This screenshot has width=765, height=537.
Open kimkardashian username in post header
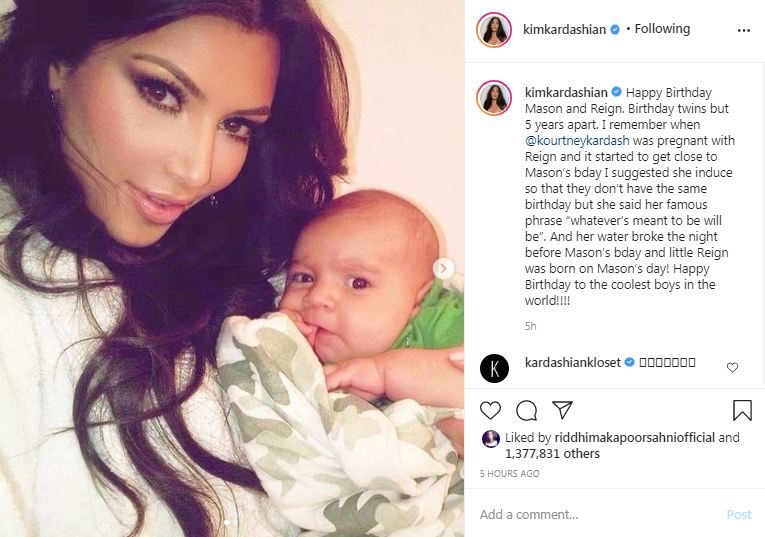point(564,29)
